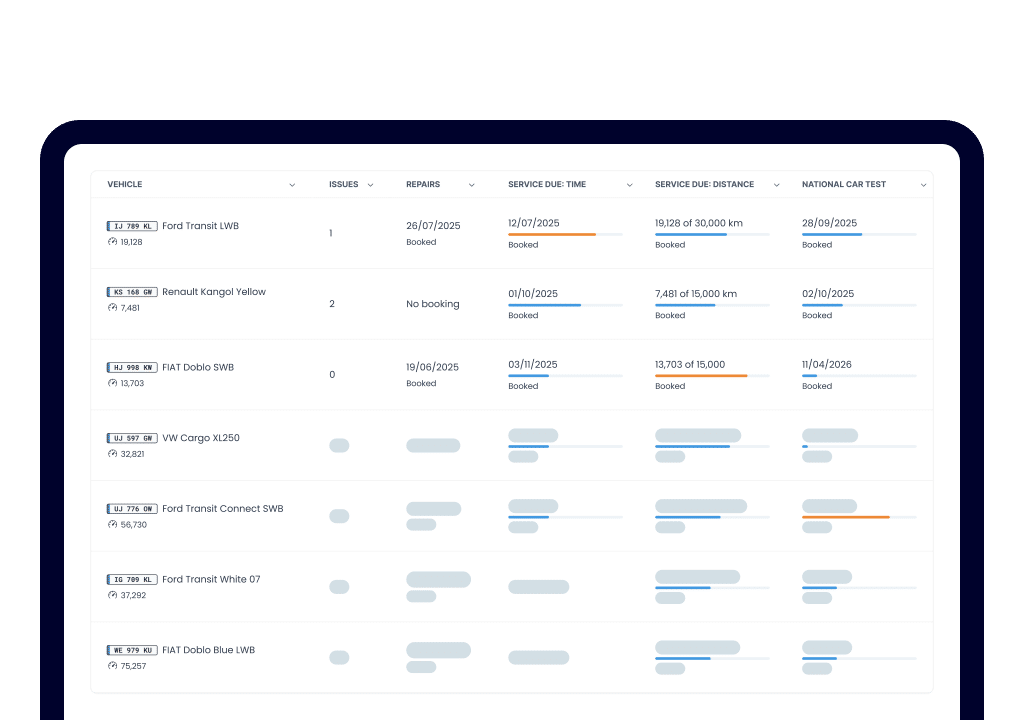Viewport: 1024px width, 720px height.
Task: Click the IJ 789 KL licence plate
Action: pos(132,226)
